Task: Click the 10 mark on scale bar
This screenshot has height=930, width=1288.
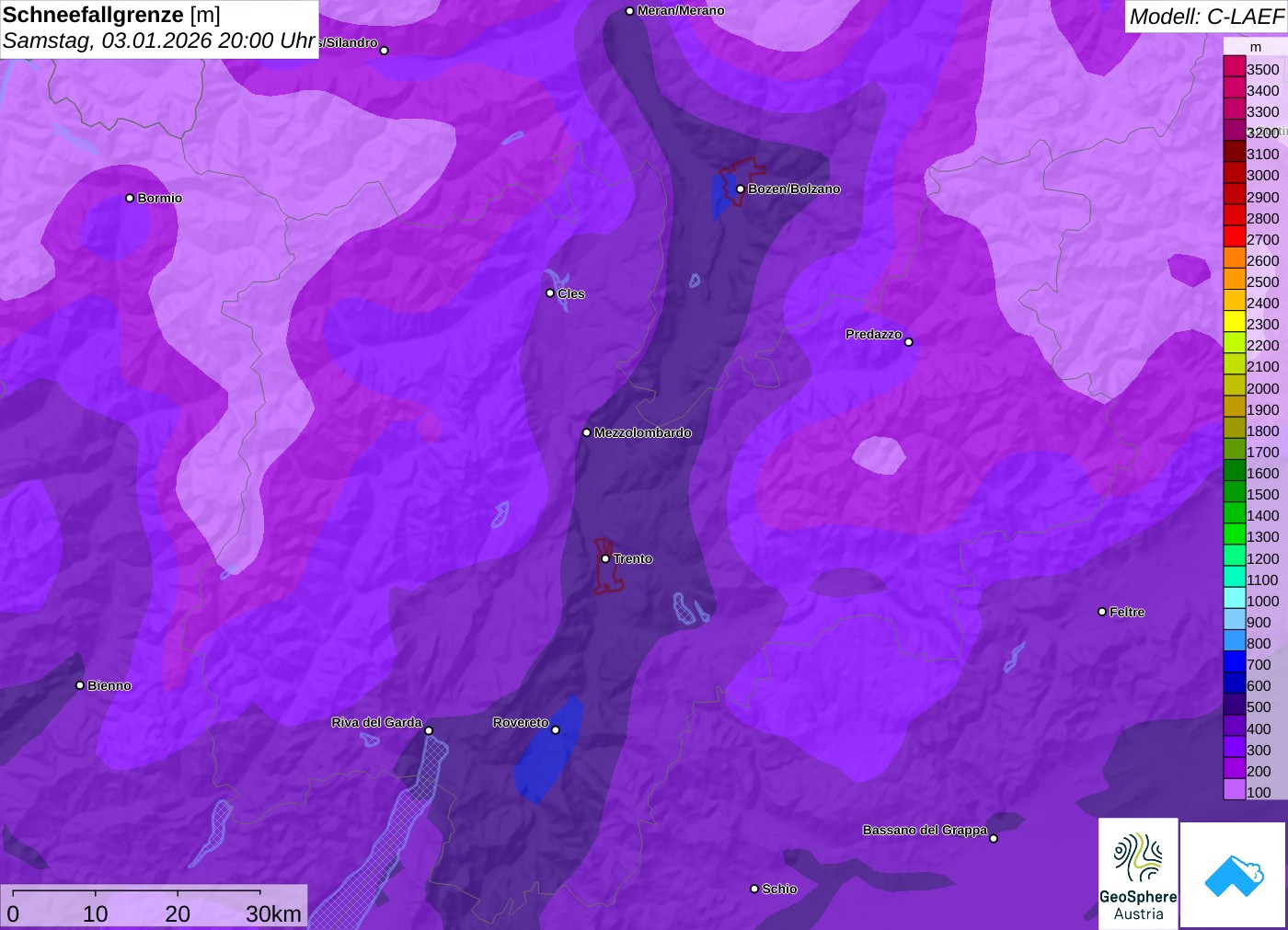Action: point(96,913)
